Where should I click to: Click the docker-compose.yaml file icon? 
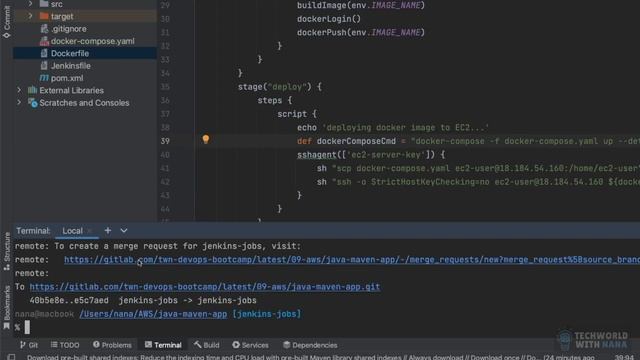coord(44,41)
